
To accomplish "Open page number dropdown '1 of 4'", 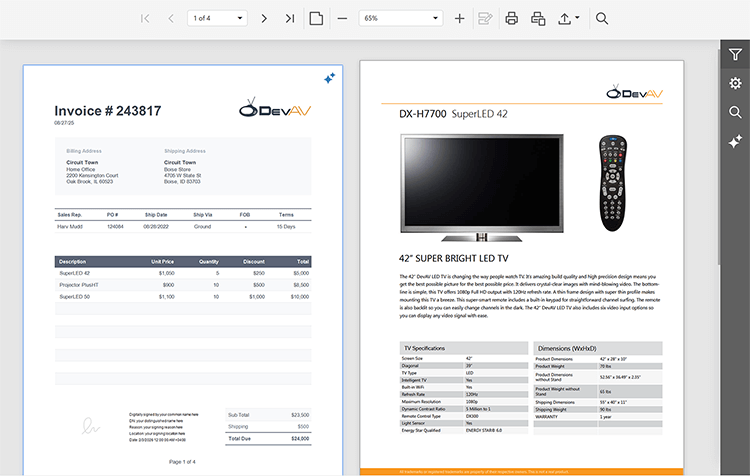I will point(217,18).
